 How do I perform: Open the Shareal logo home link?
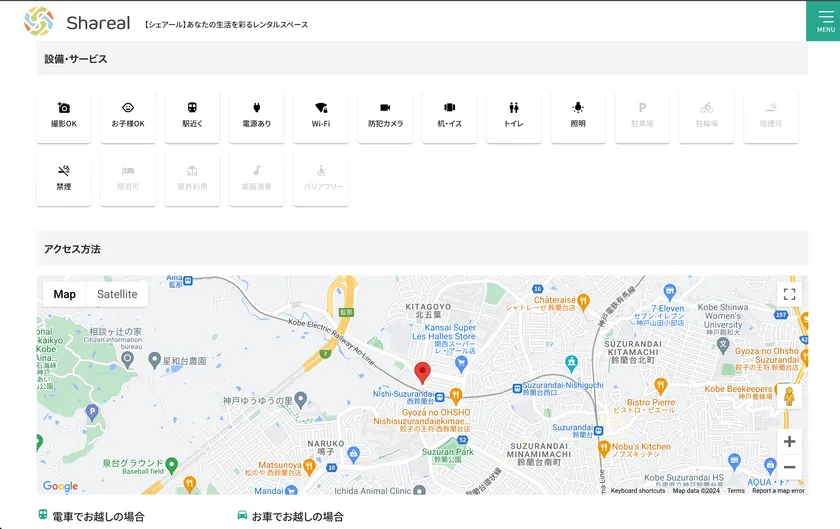pyautogui.click(x=77, y=22)
